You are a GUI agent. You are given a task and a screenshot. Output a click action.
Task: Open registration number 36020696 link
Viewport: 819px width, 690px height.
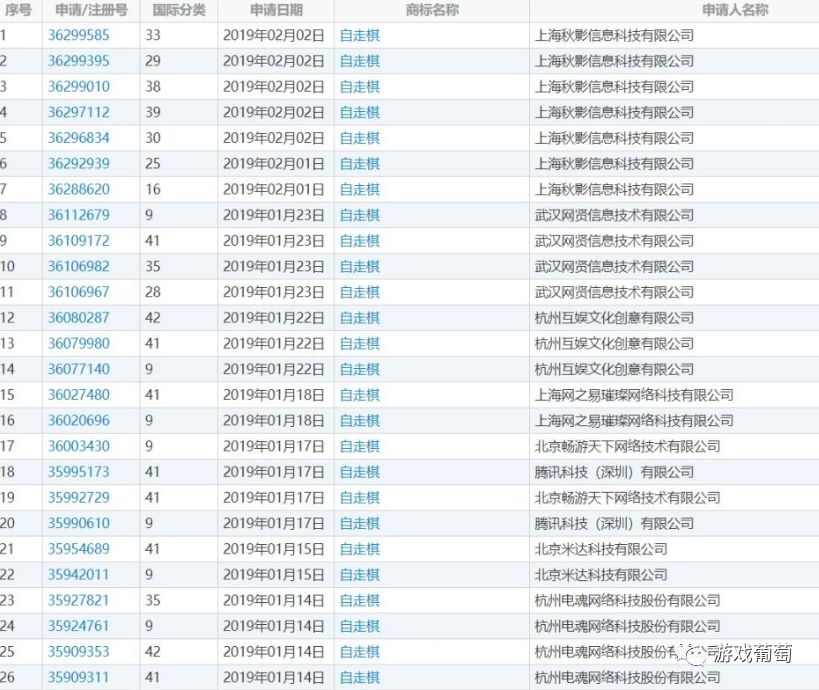point(79,420)
